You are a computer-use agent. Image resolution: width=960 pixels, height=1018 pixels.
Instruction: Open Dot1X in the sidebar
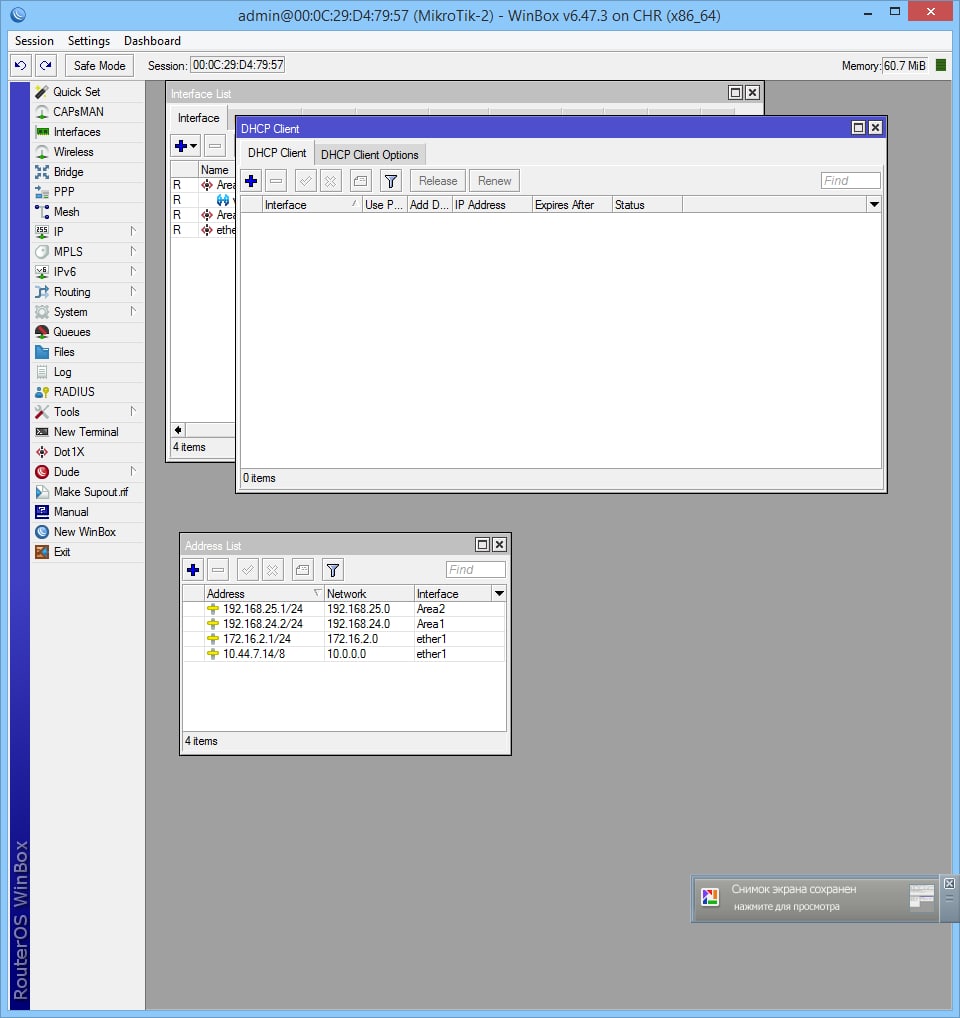click(88, 452)
